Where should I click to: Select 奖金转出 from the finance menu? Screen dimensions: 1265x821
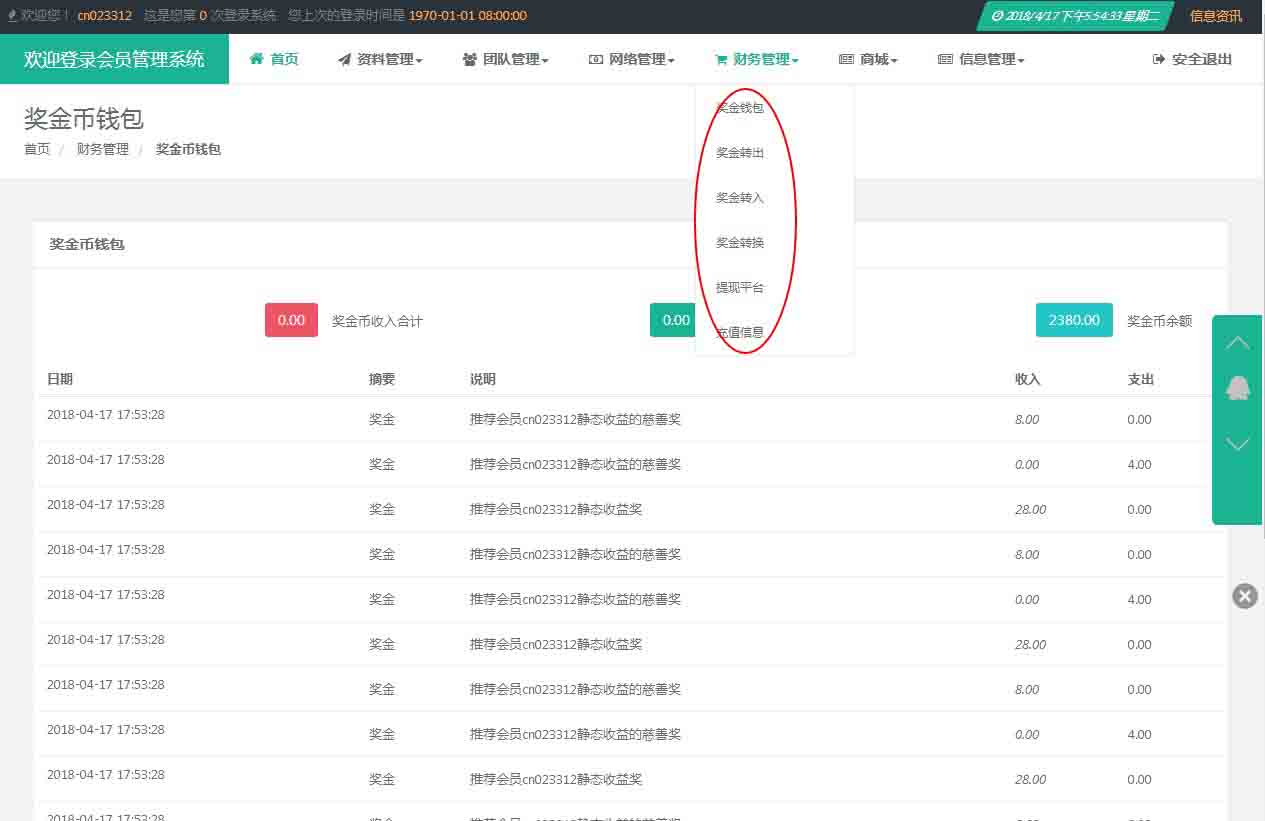tap(740, 153)
